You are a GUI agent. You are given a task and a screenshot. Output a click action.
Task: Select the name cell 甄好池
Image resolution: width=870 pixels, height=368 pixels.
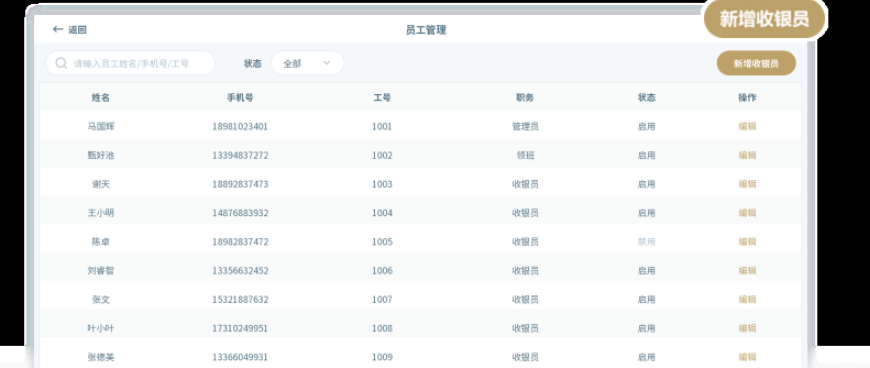pyautogui.click(x=101, y=155)
